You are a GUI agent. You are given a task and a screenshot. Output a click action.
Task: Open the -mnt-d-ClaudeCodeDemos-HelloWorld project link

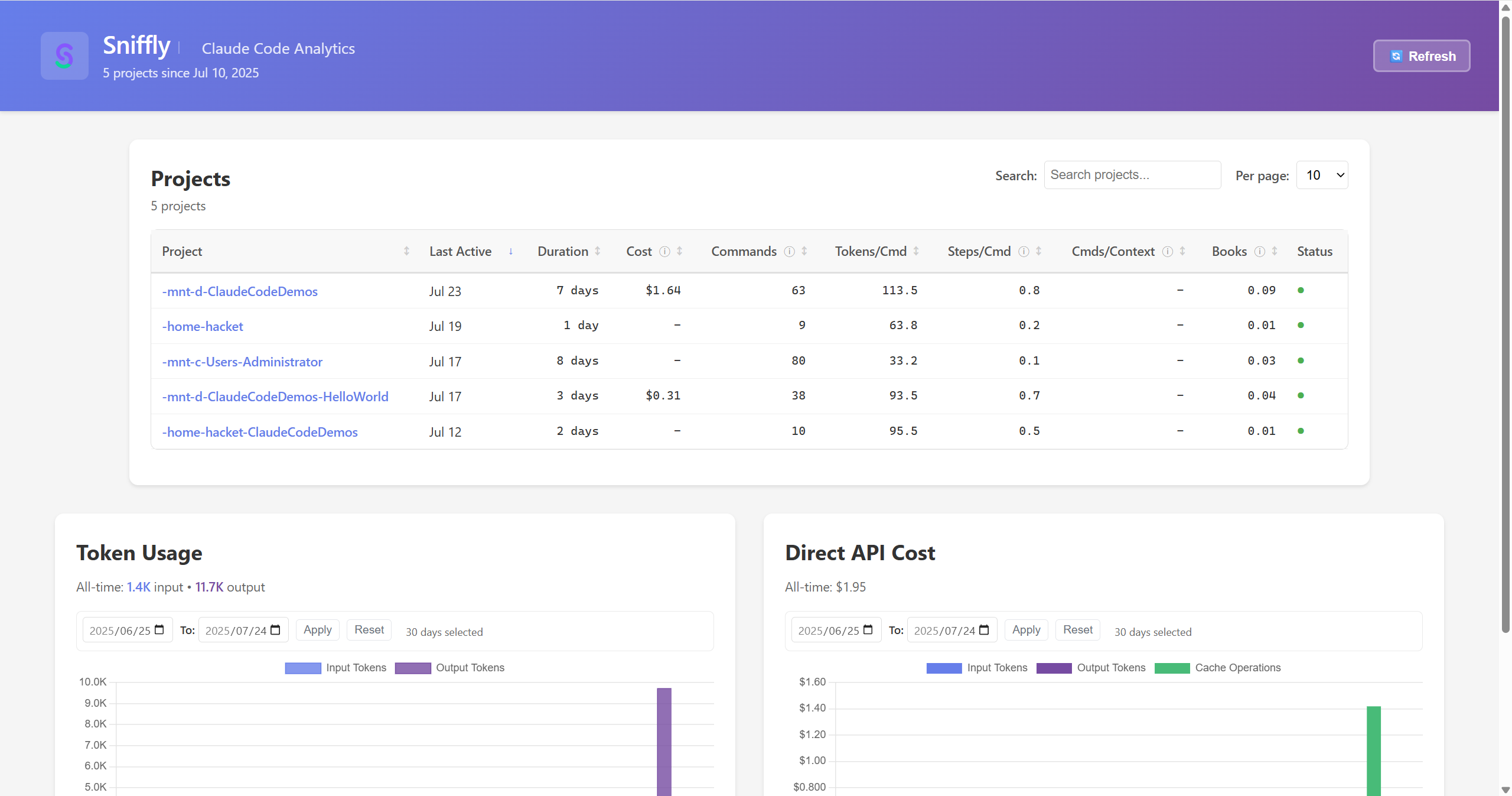[275, 397]
